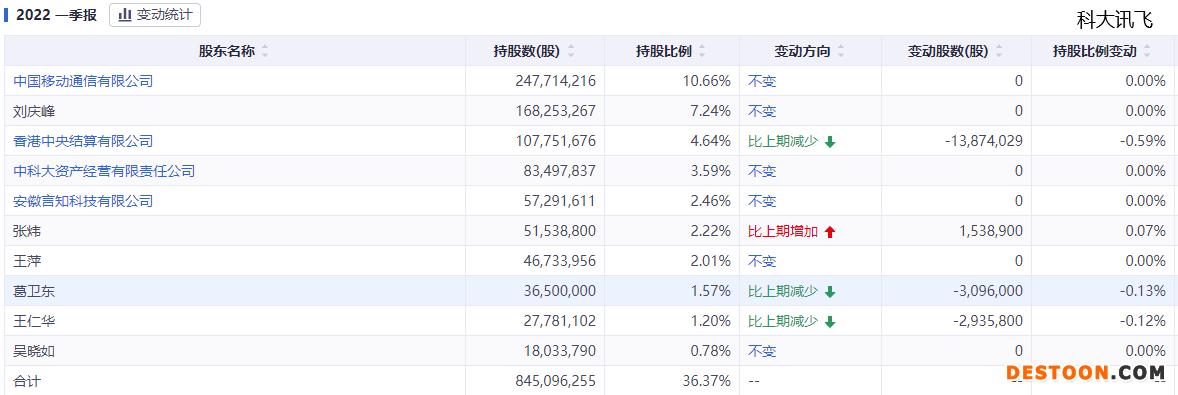The width and height of the screenshot is (1178, 395).
Task: Open 中国移动通信有限公司 shareholder link
Action: point(83,81)
